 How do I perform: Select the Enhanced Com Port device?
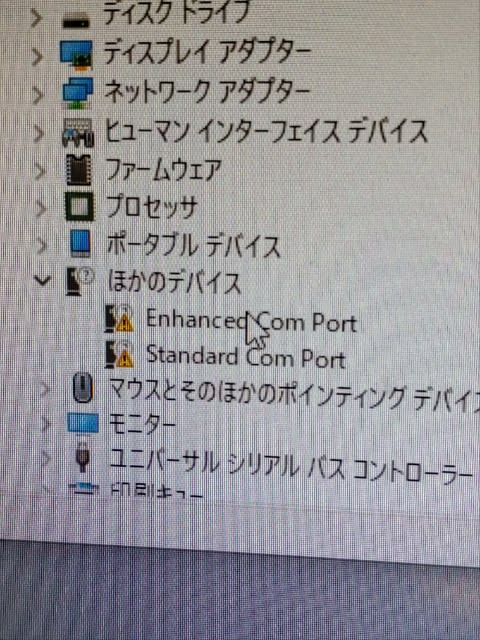tap(251, 321)
